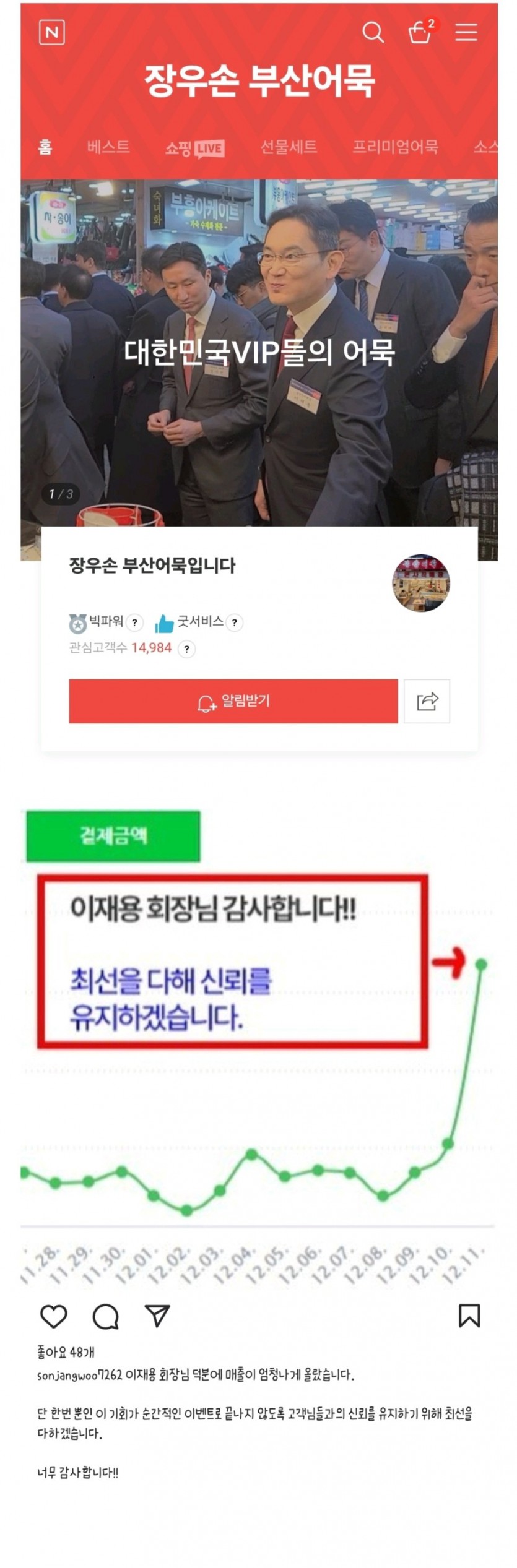The height and width of the screenshot is (1568, 517).
Task: Open the 선물세트 tab
Action: coord(289,147)
